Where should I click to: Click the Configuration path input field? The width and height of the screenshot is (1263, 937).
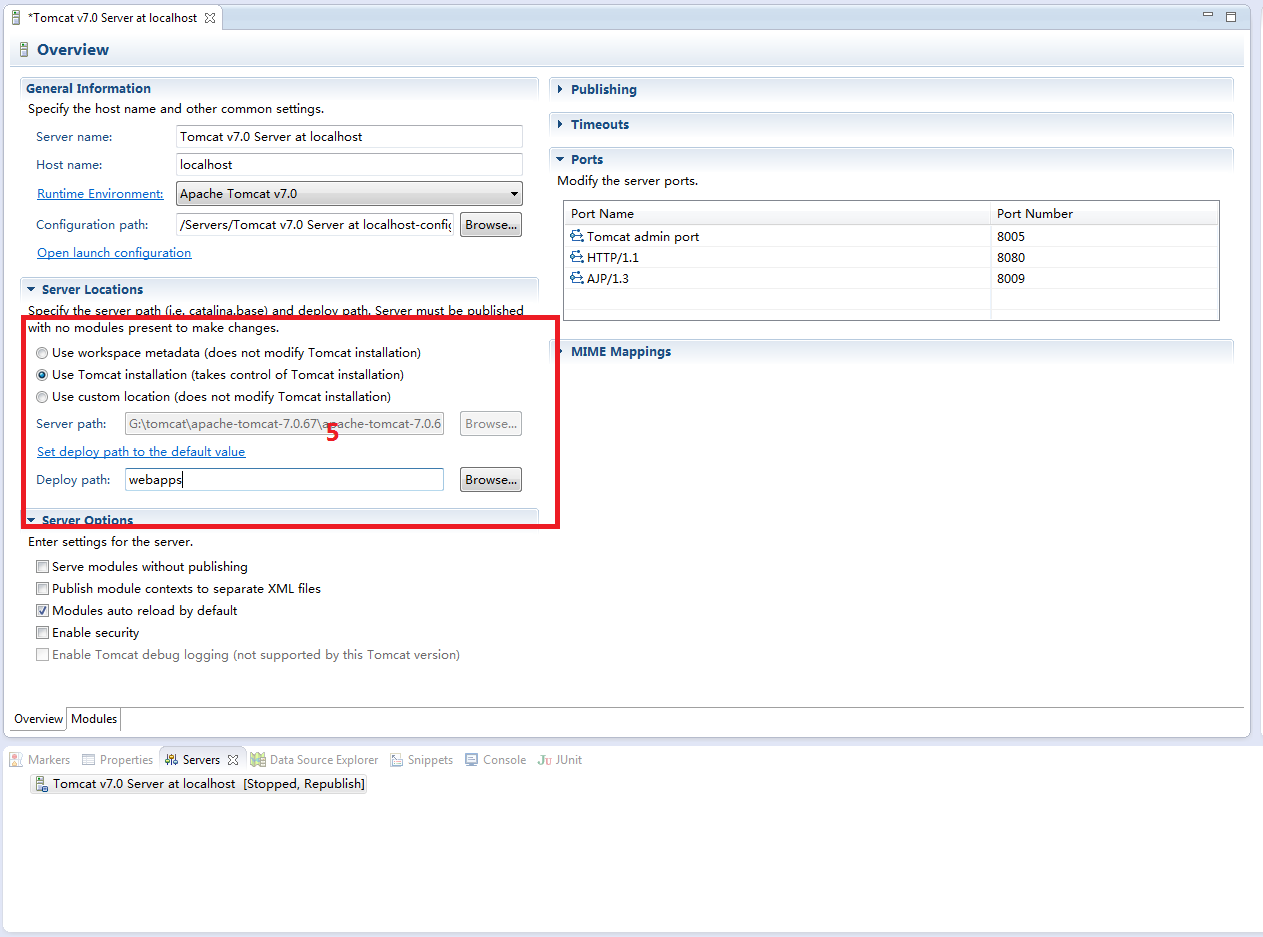click(x=315, y=225)
